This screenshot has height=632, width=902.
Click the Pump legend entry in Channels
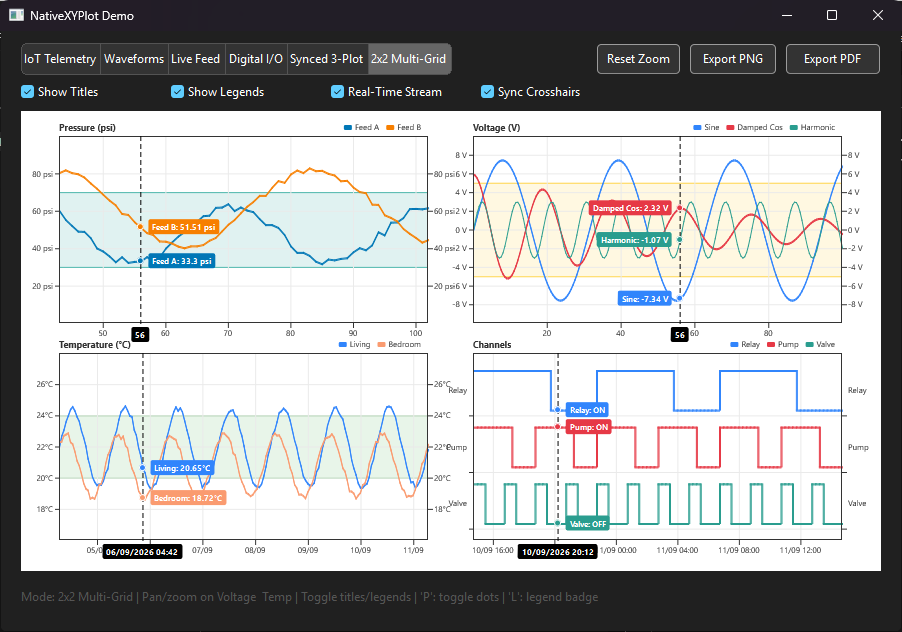click(x=782, y=344)
